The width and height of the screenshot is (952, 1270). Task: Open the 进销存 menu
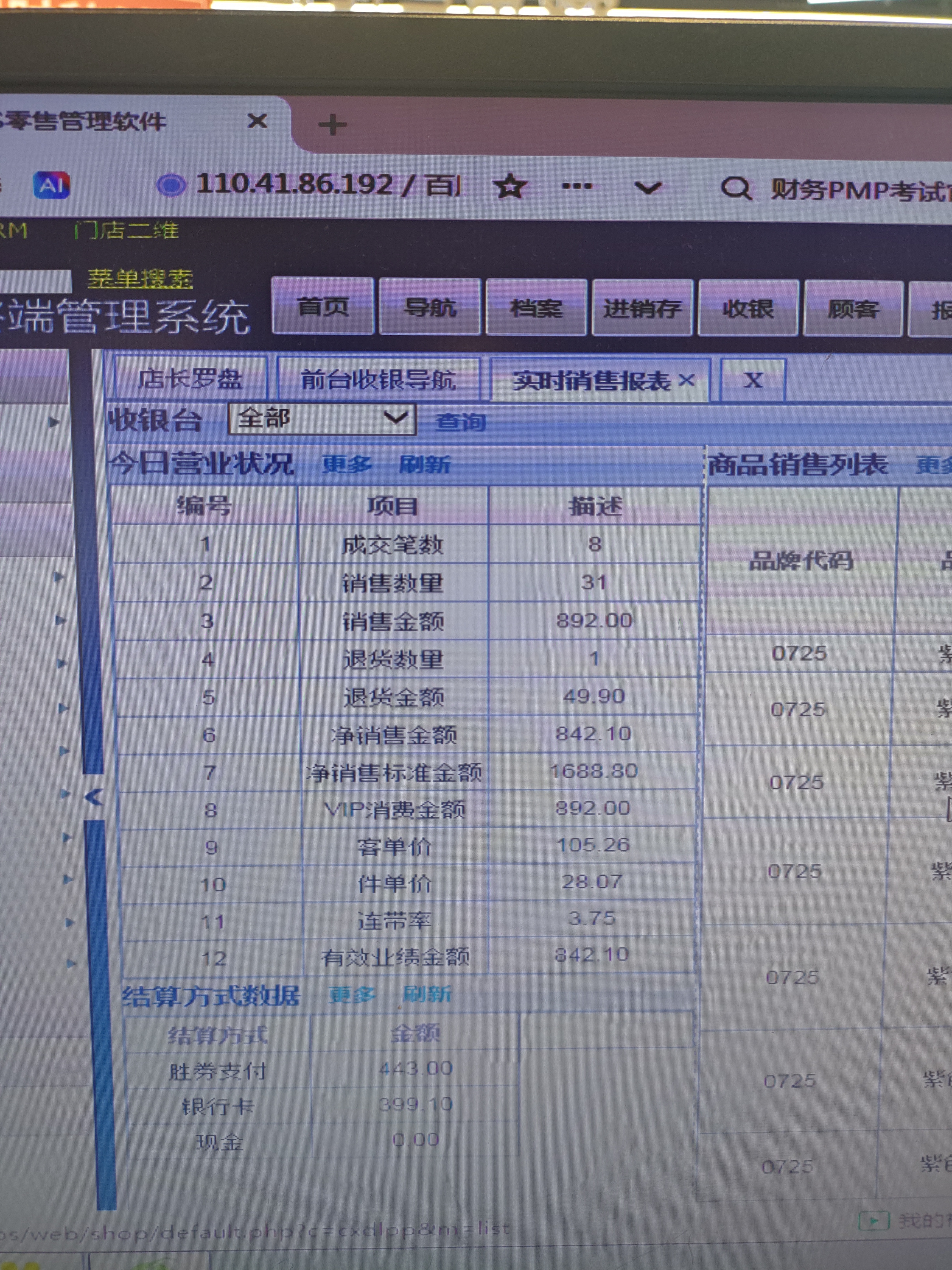pyautogui.click(x=642, y=309)
